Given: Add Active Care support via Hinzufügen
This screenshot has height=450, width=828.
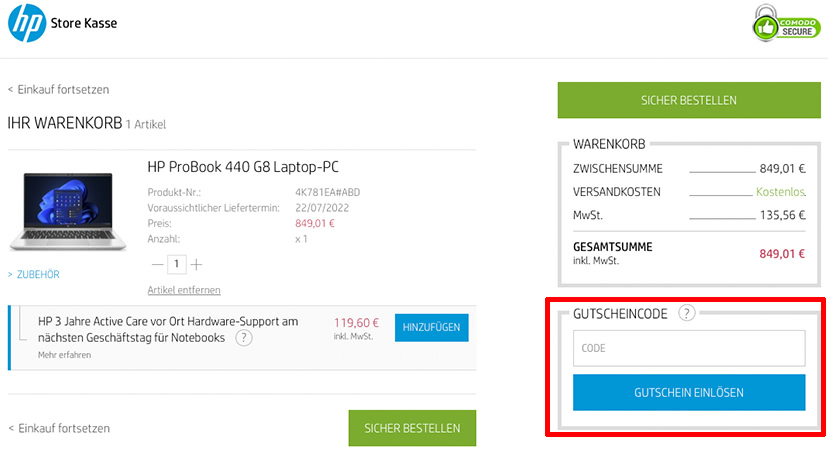Looking at the screenshot, I should coord(431,327).
